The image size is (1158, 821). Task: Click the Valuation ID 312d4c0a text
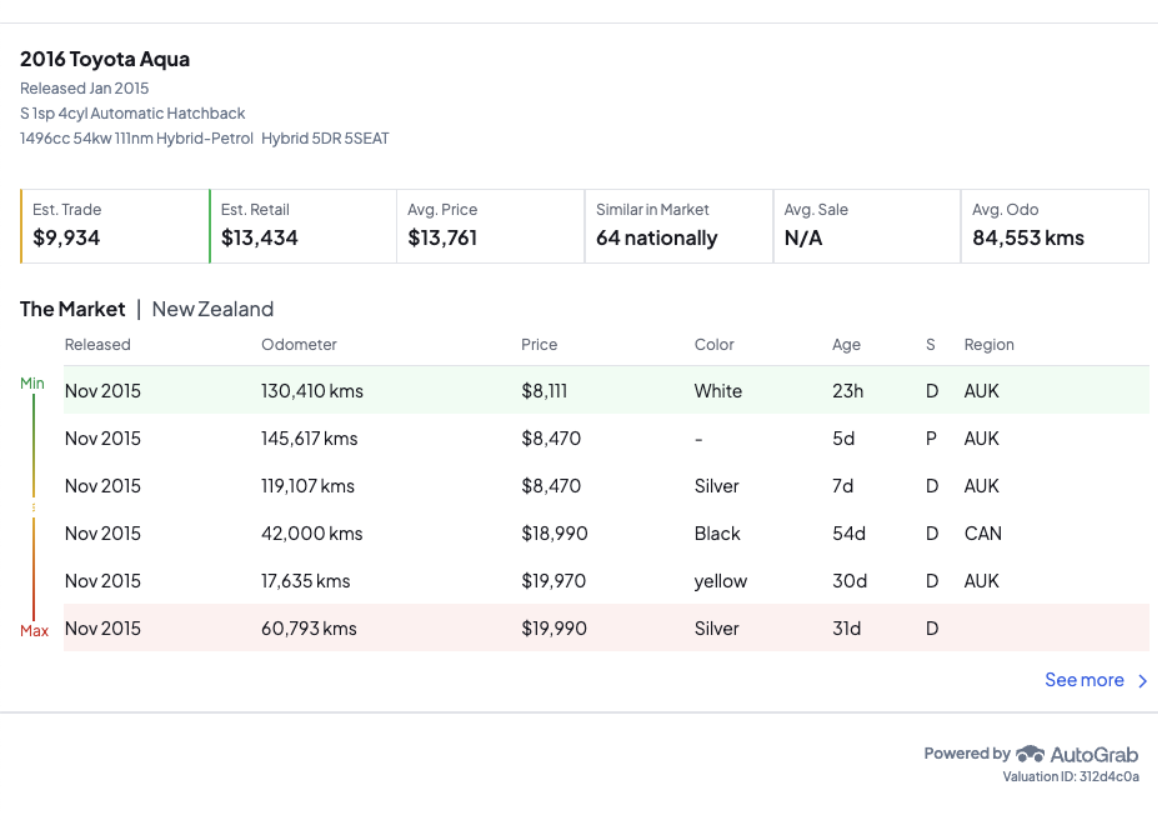pyautogui.click(x=1071, y=777)
